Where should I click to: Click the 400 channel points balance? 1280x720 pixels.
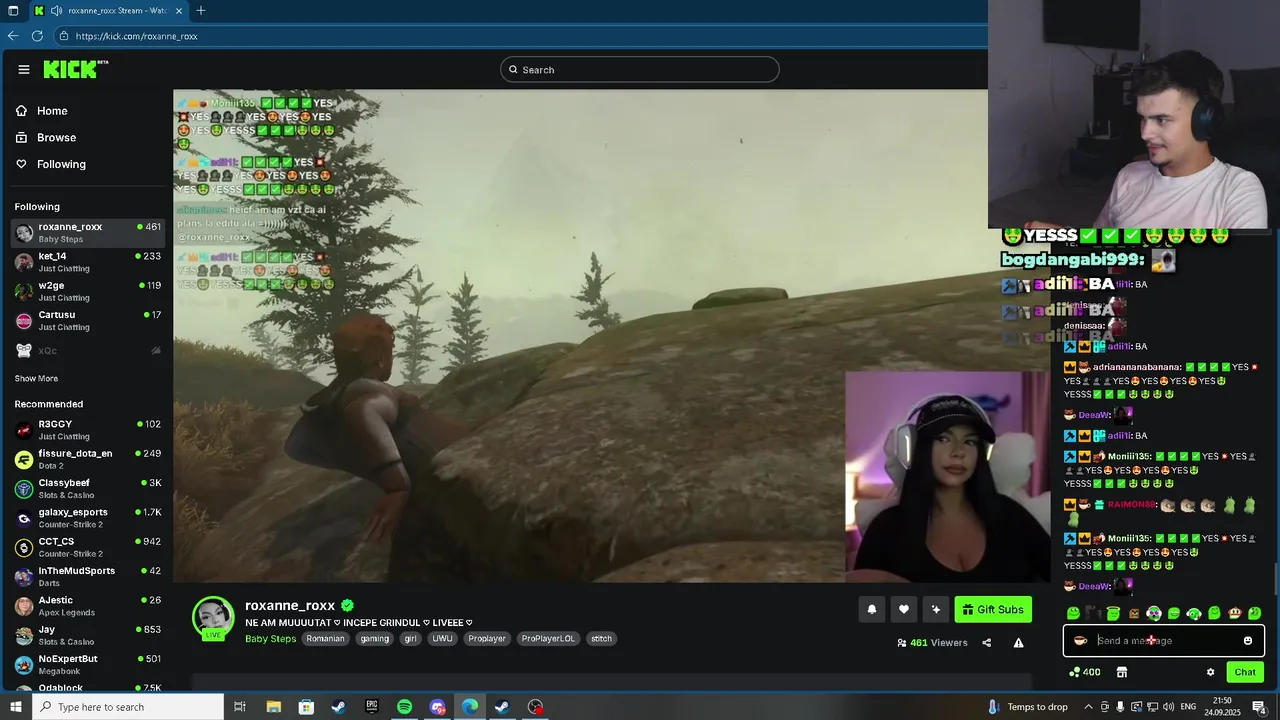[1085, 672]
